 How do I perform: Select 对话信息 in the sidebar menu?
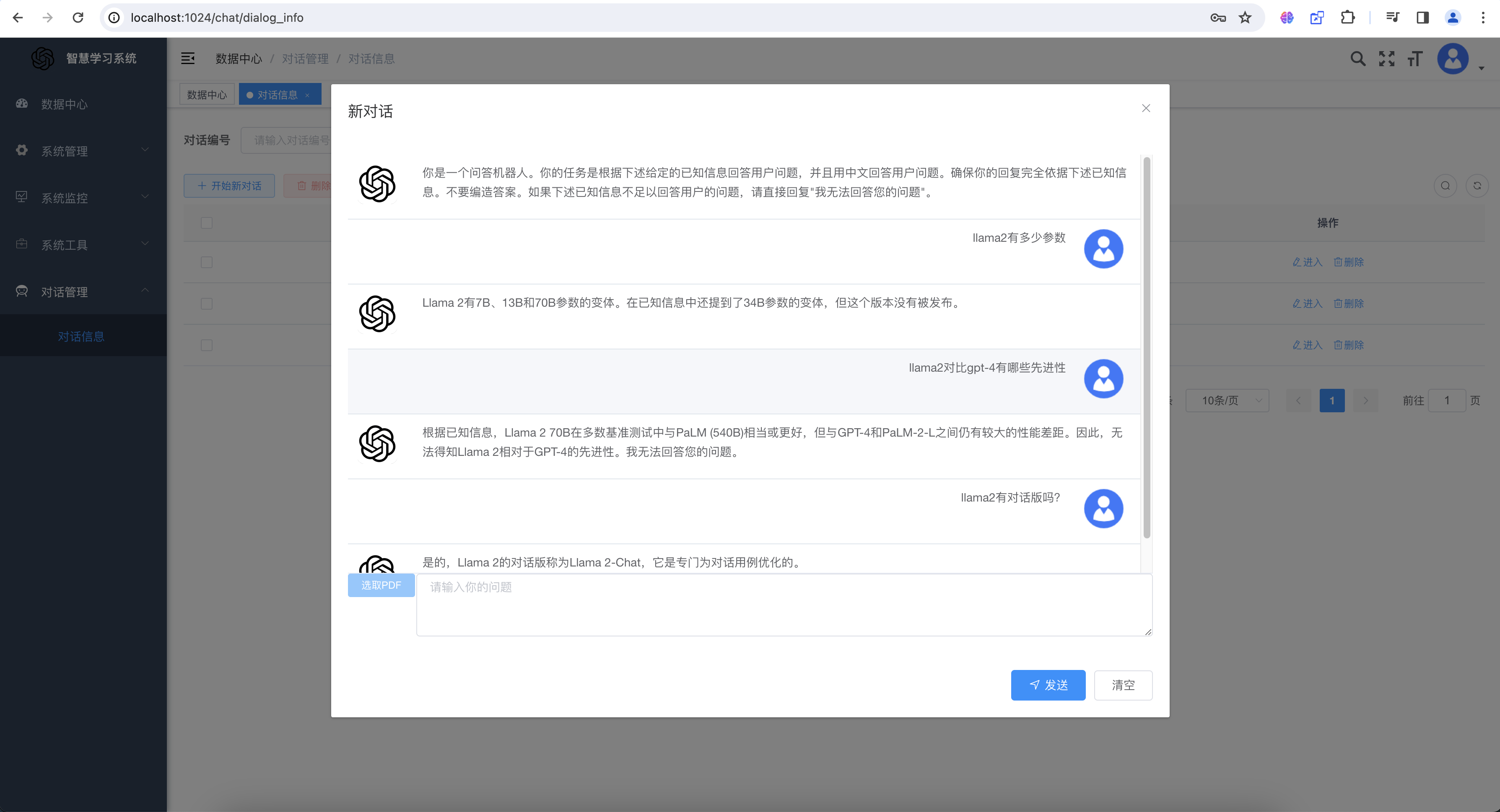[x=81, y=336]
